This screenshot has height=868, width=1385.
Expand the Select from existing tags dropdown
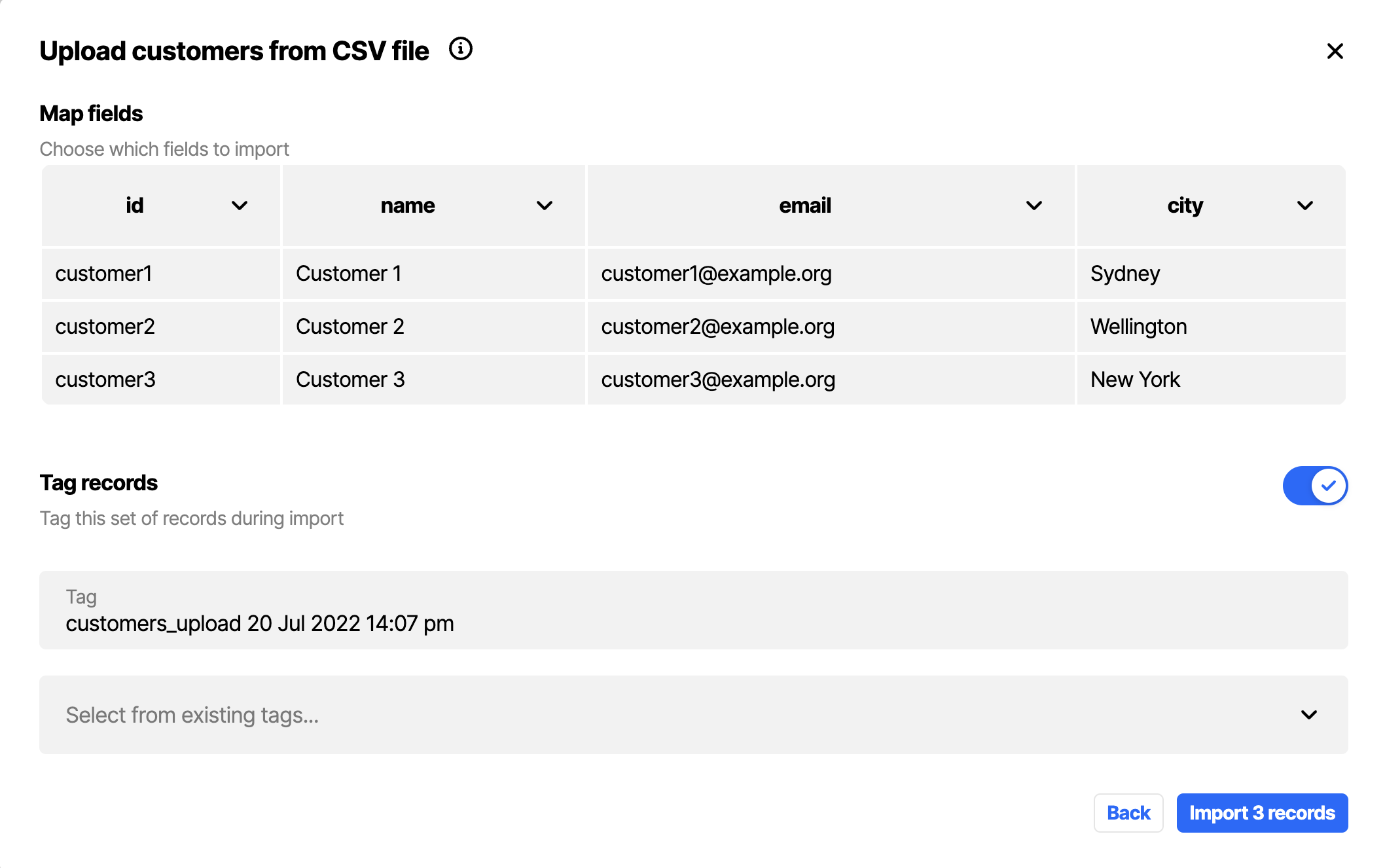(x=694, y=715)
